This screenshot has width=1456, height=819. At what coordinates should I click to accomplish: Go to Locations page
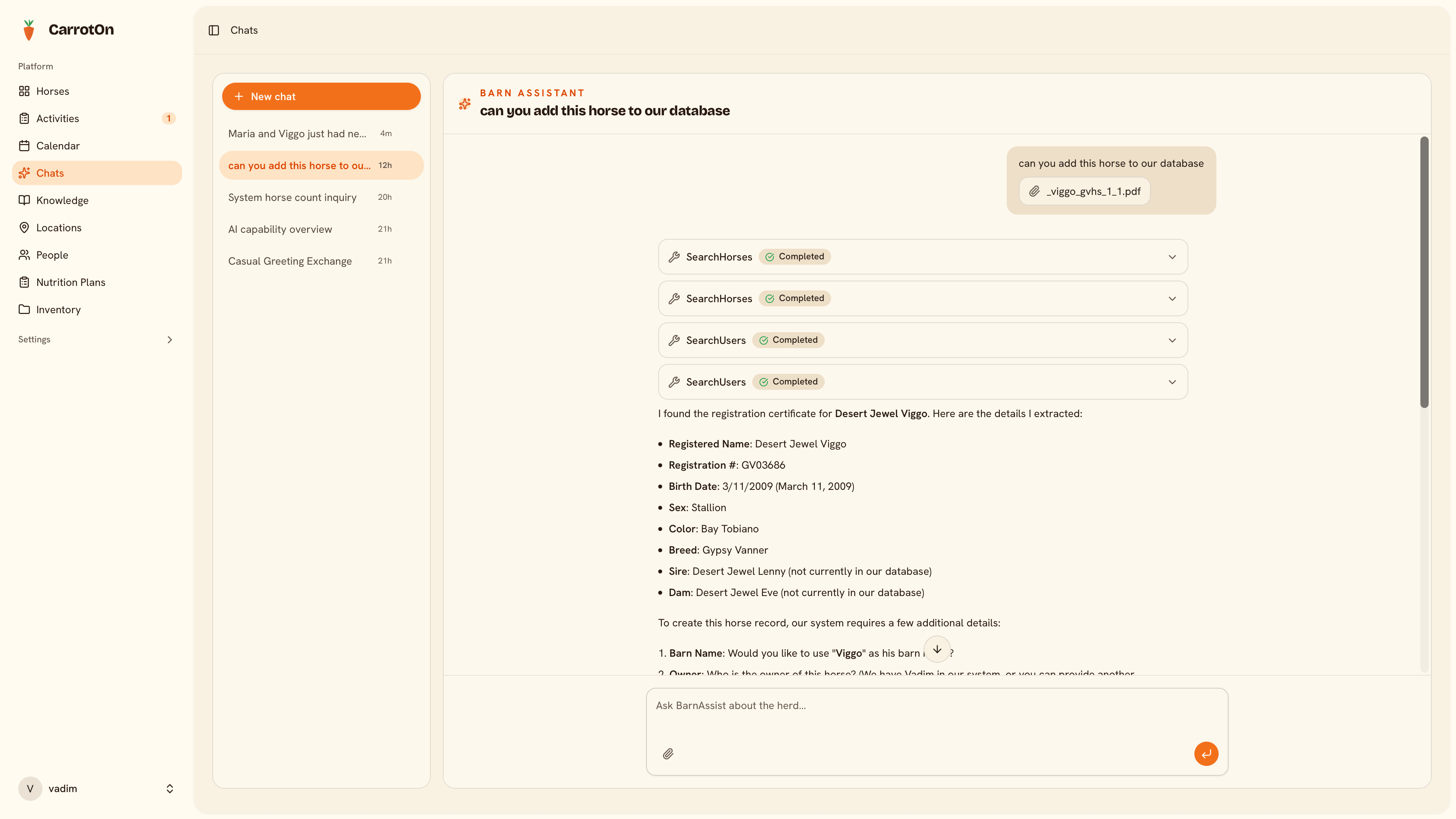(x=97, y=227)
